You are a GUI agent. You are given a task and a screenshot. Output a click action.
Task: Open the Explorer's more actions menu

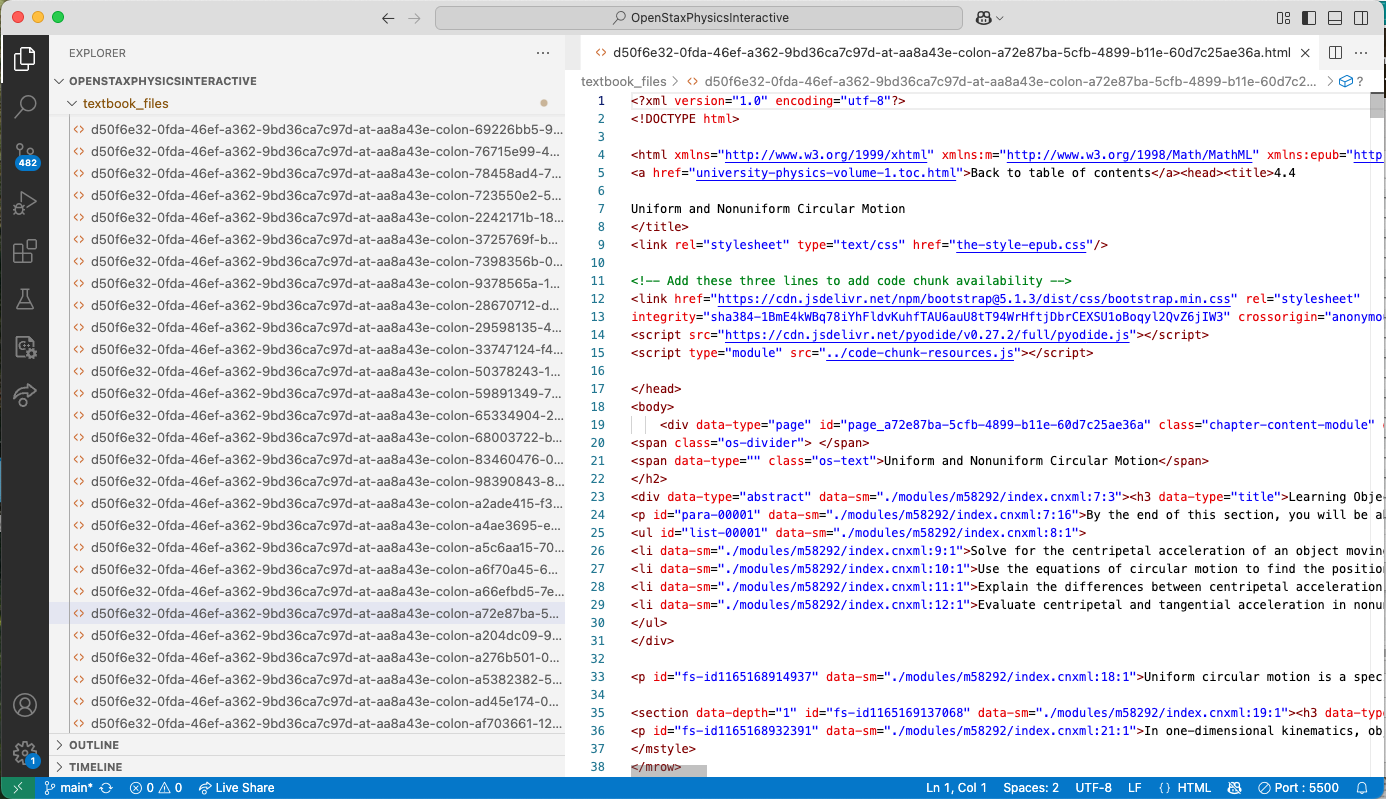pyautogui.click(x=543, y=53)
